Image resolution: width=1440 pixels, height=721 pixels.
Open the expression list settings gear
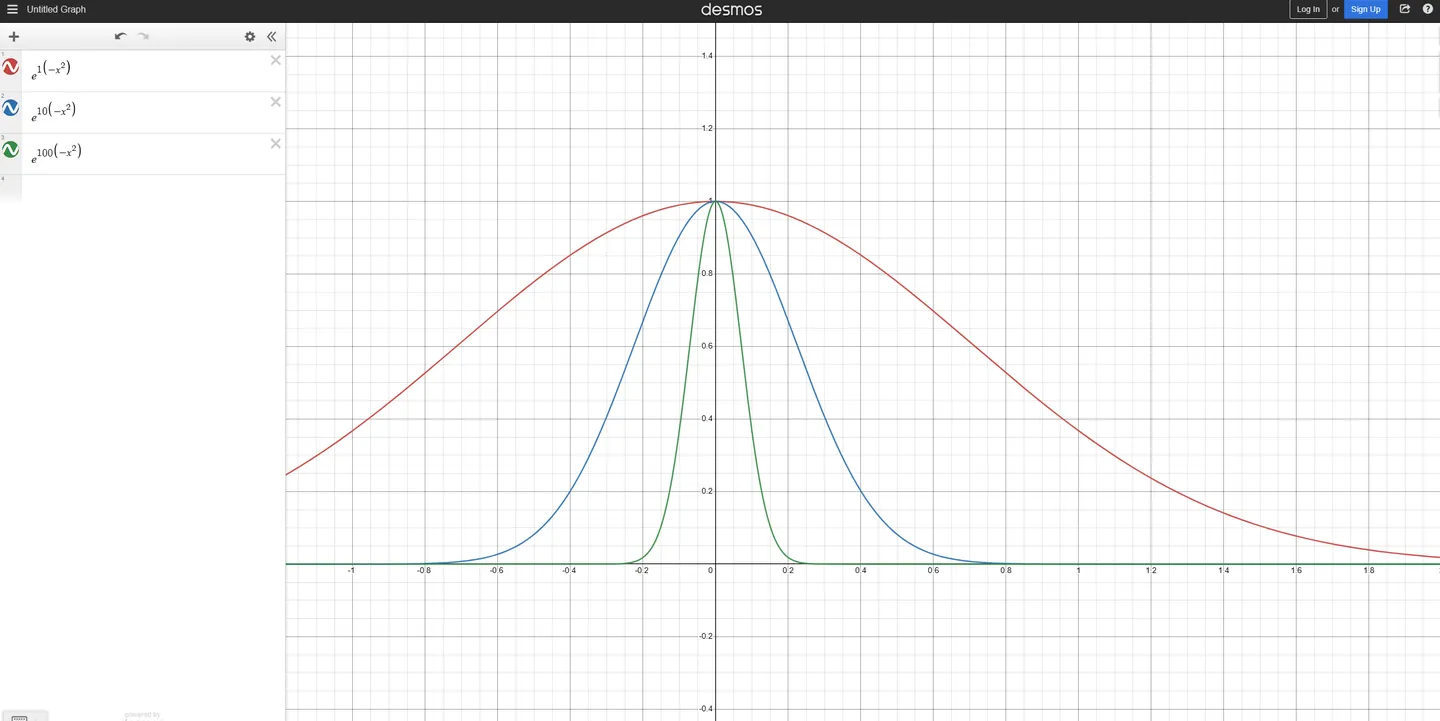[x=250, y=37]
